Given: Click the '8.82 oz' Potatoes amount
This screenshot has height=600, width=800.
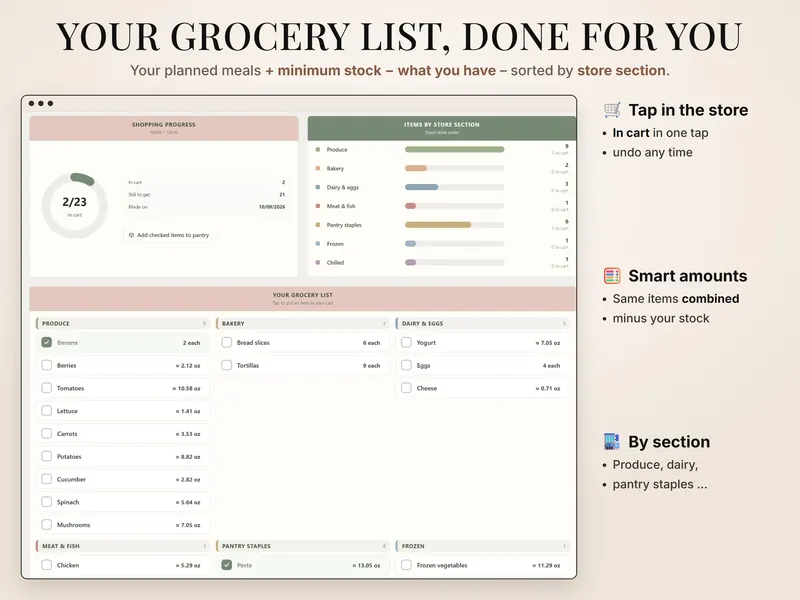Looking at the screenshot, I should point(188,457).
